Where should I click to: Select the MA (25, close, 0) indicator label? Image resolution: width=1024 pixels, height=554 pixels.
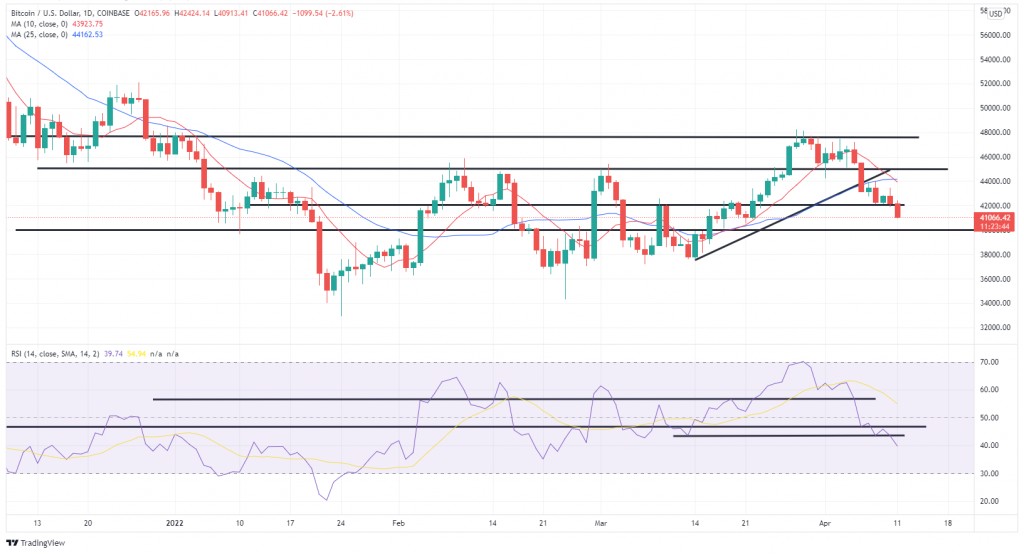36,35
